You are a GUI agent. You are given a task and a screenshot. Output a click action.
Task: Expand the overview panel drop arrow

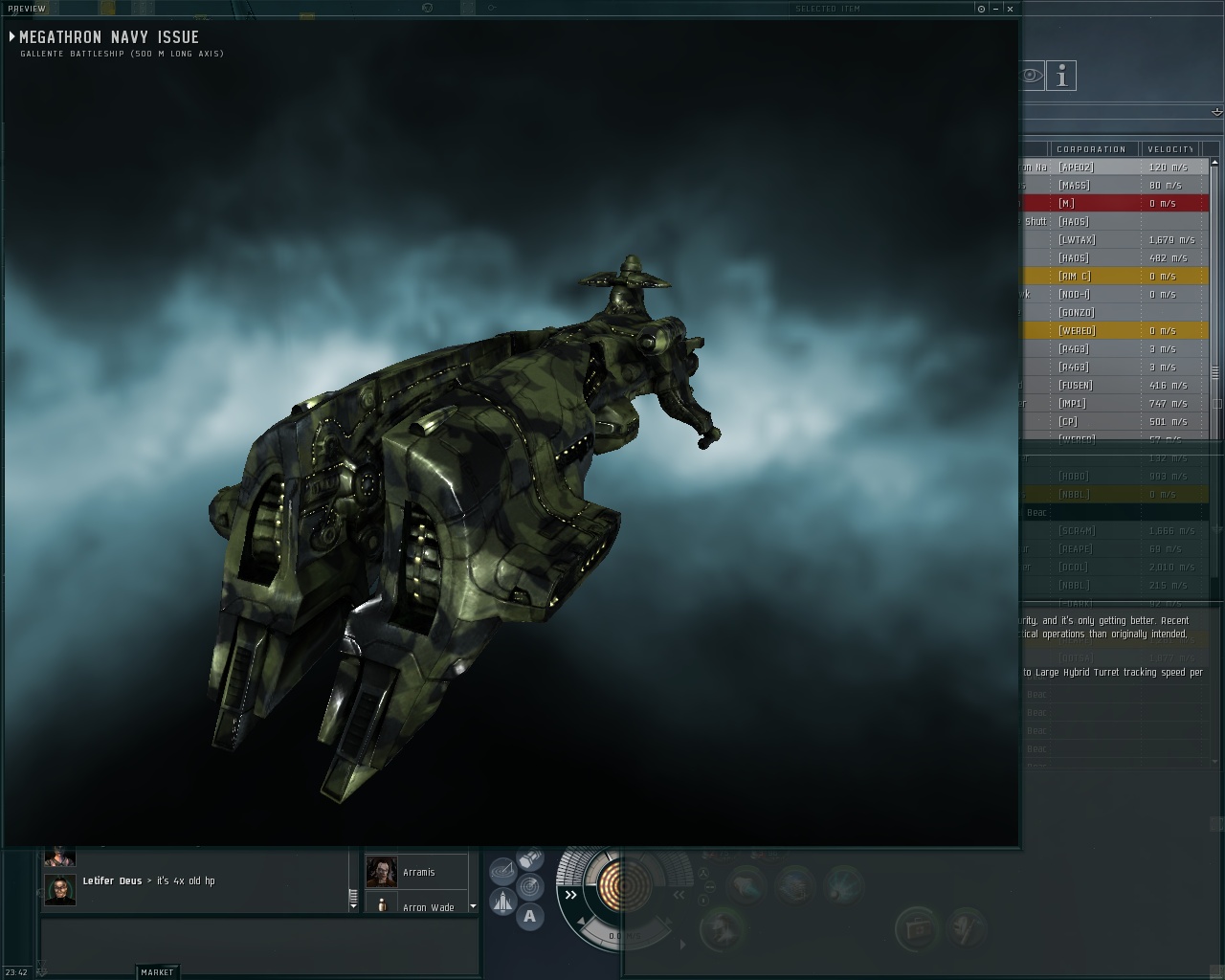(1216, 112)
